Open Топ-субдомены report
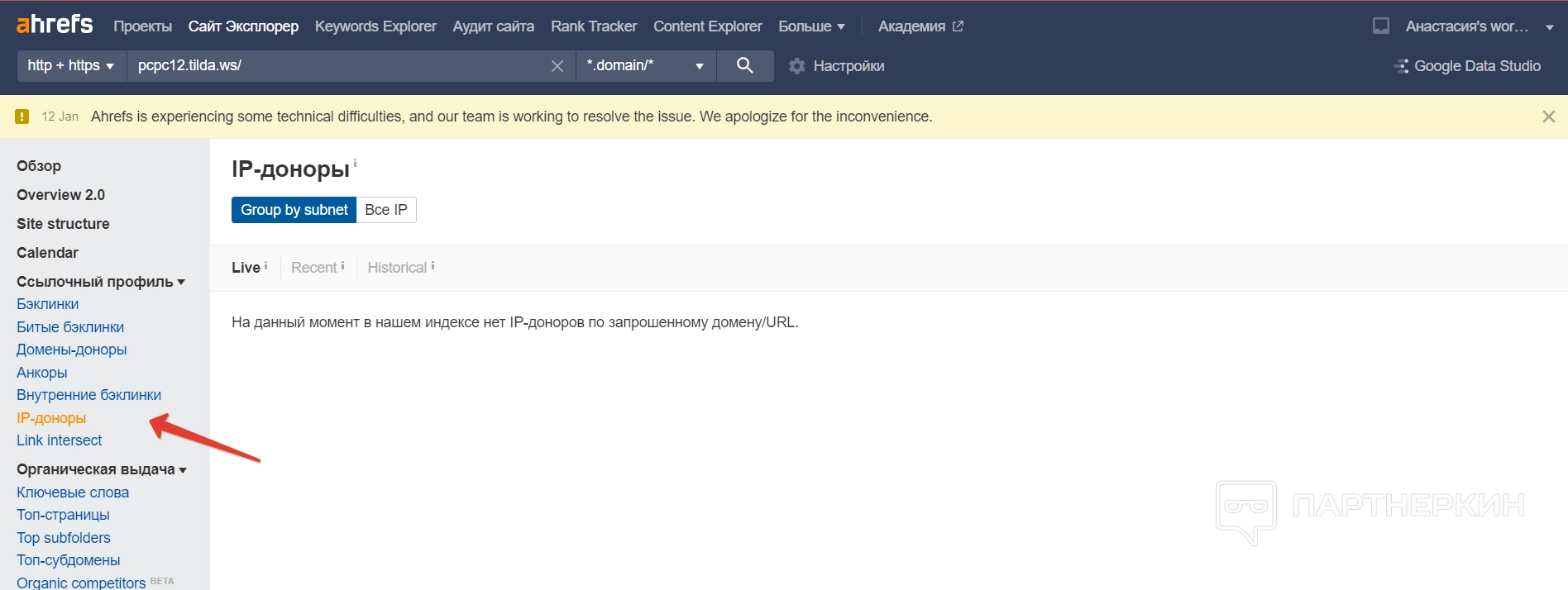This screenshot has width=1568, height=590. 69,560
